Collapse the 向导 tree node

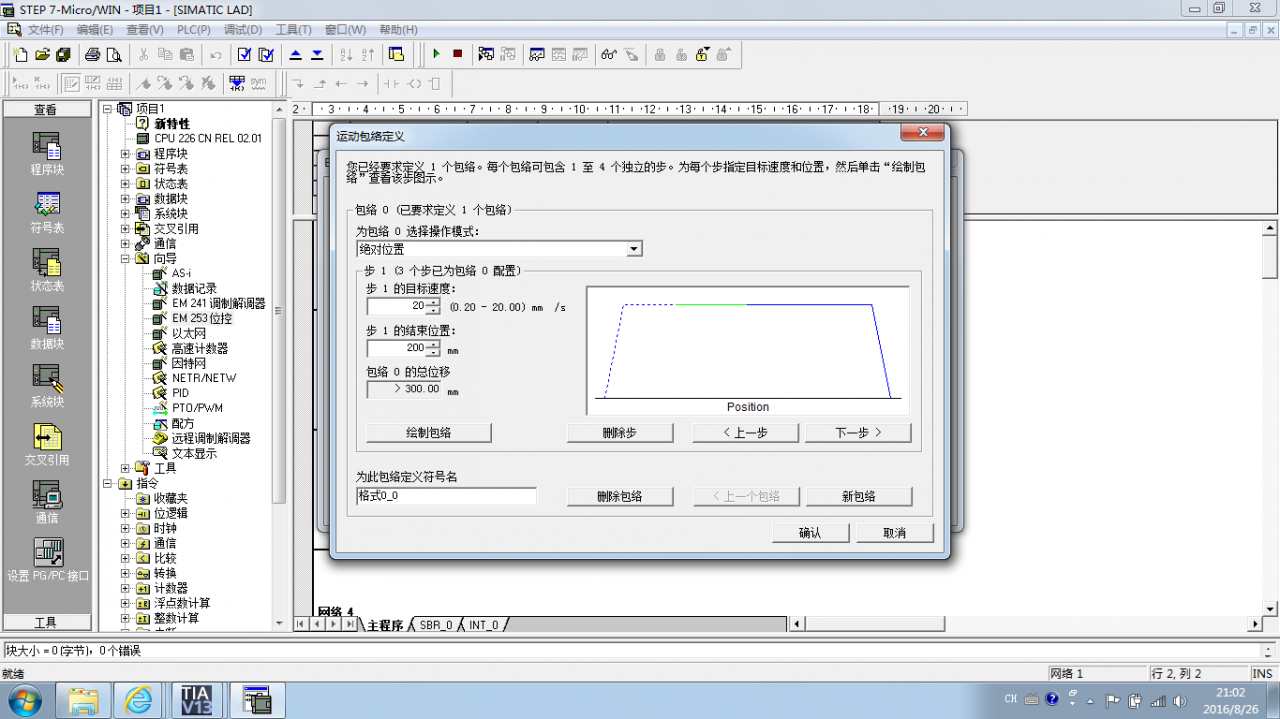click(125, 259)
